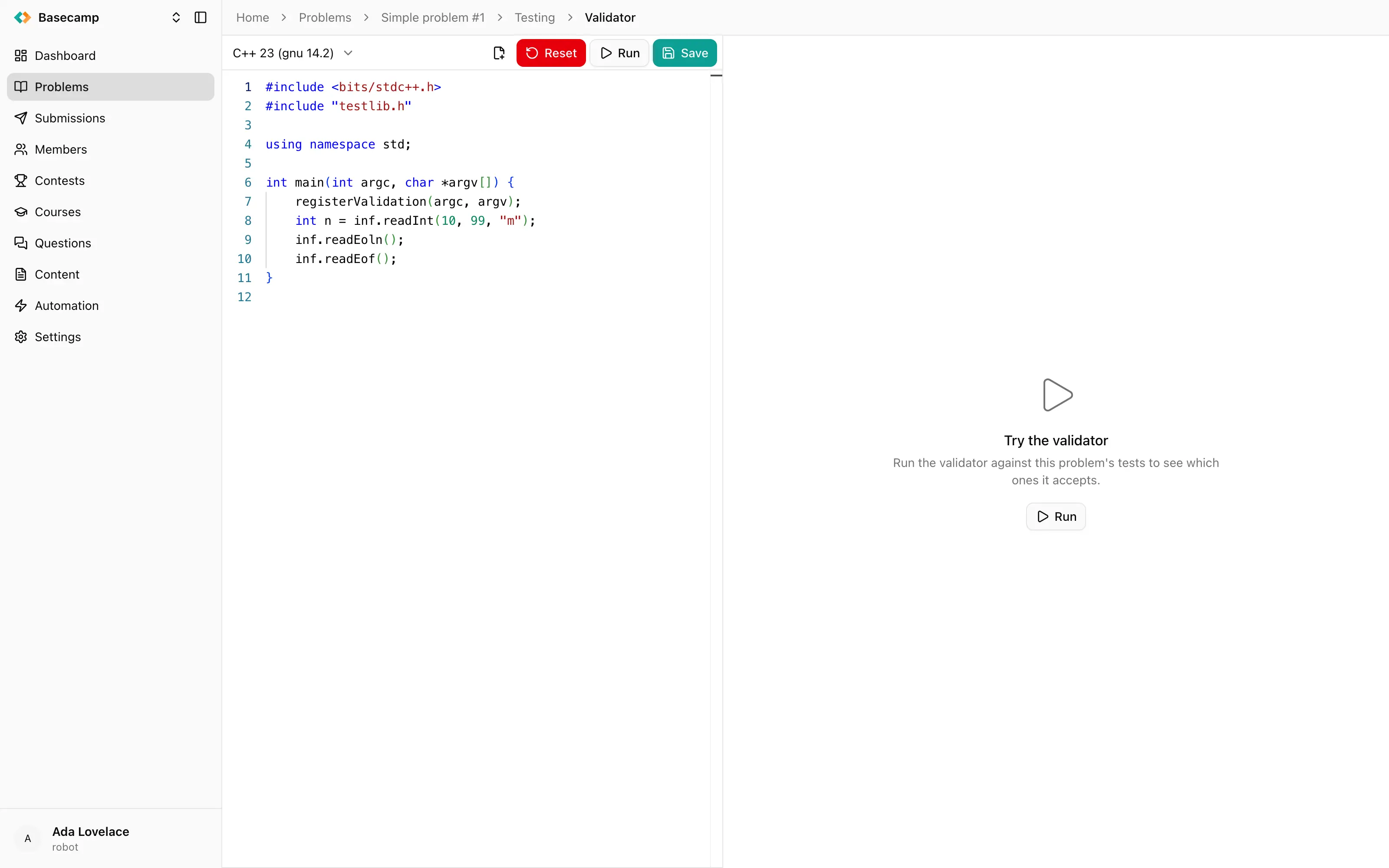Open Ada Lovelace user profile menu
Image resolution: width=1389 pixels, height=868 pixels.
110,839
